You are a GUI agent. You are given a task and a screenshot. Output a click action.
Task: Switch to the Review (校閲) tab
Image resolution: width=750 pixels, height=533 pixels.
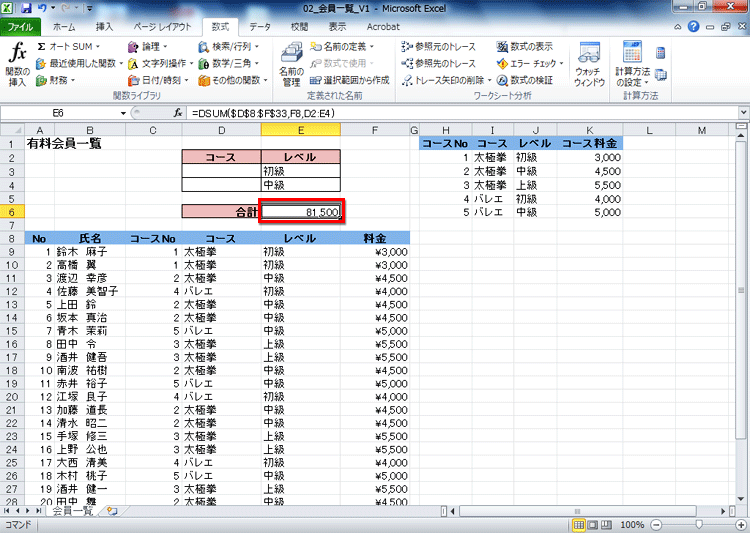pos(299,27)
